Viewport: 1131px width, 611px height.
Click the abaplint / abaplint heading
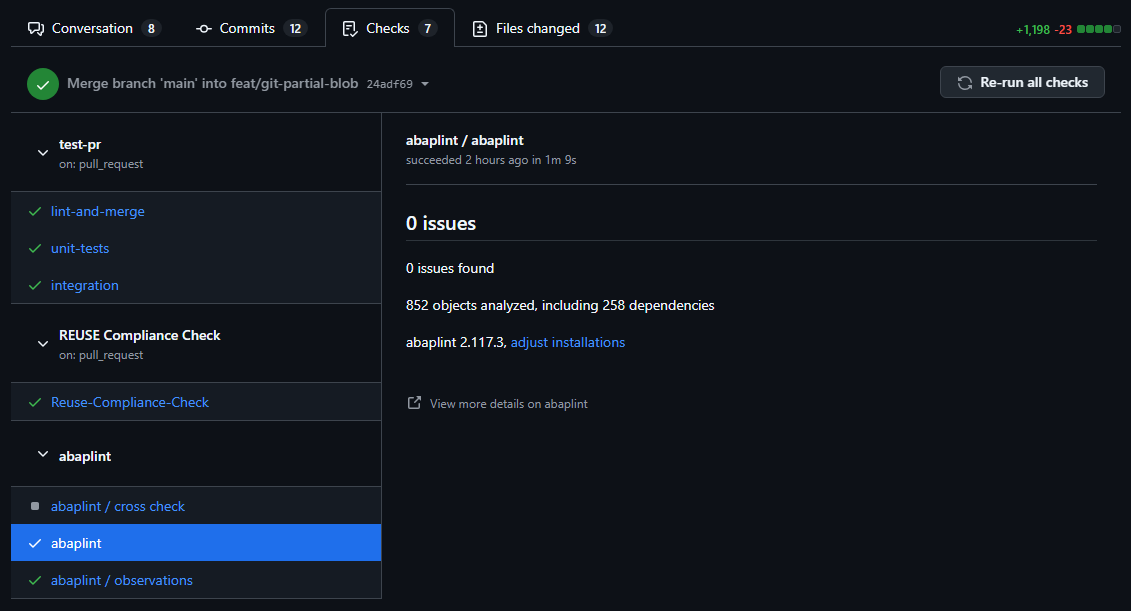coord(465,140)
